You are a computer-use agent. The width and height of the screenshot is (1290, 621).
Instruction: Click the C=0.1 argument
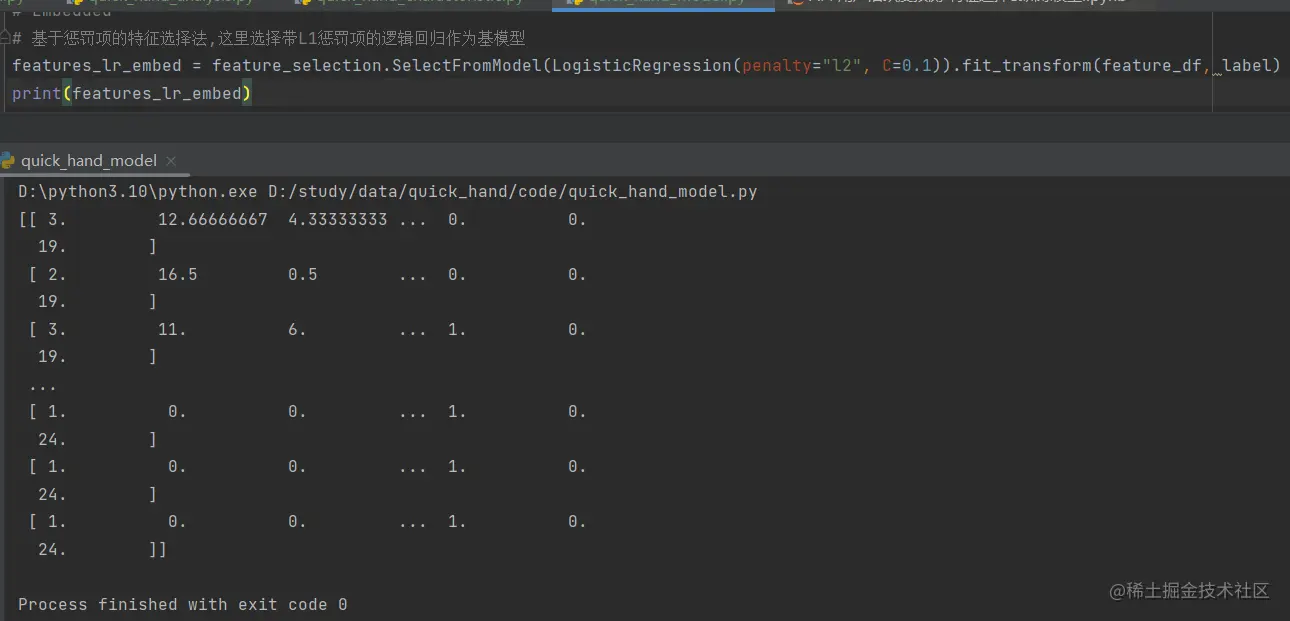point(906,66)
